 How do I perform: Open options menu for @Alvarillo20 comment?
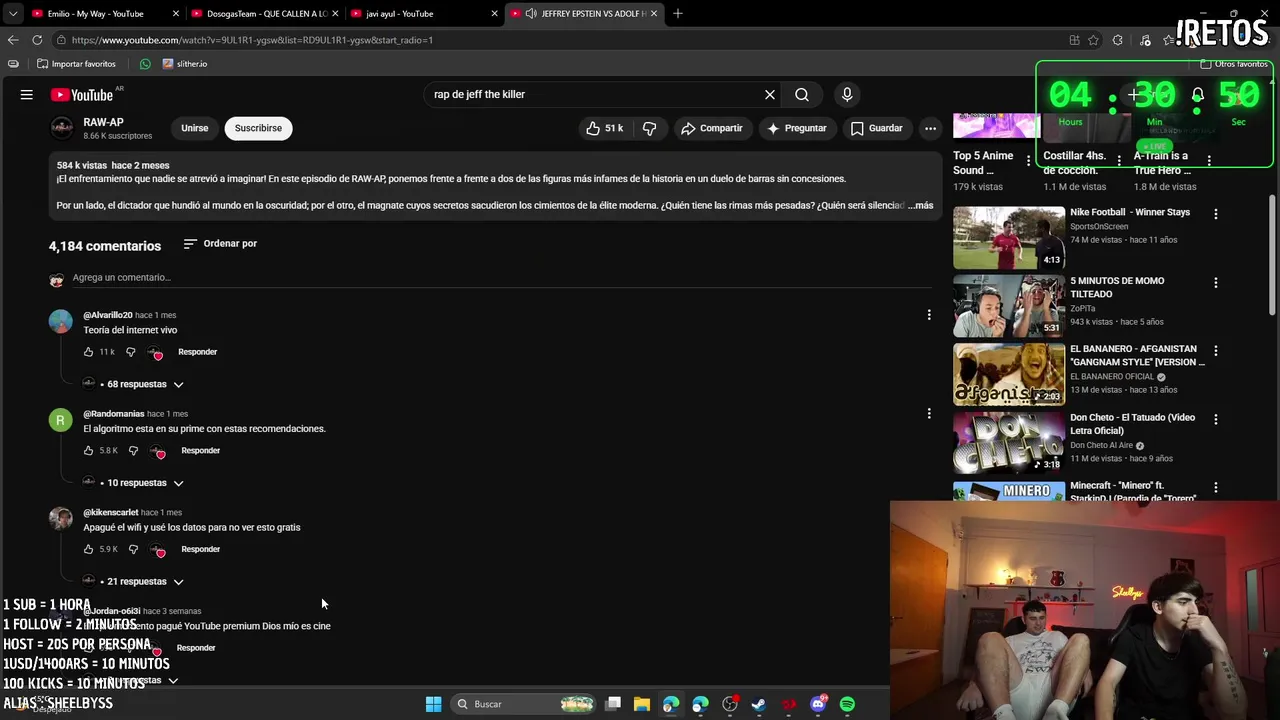coord(929,315)
